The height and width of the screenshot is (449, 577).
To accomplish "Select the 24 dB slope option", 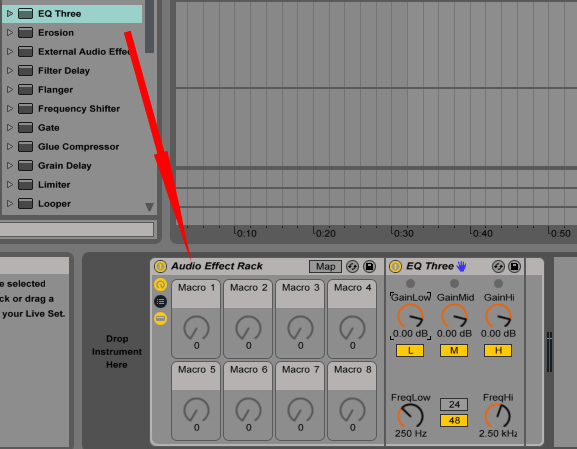I will [x=454, y=404].
